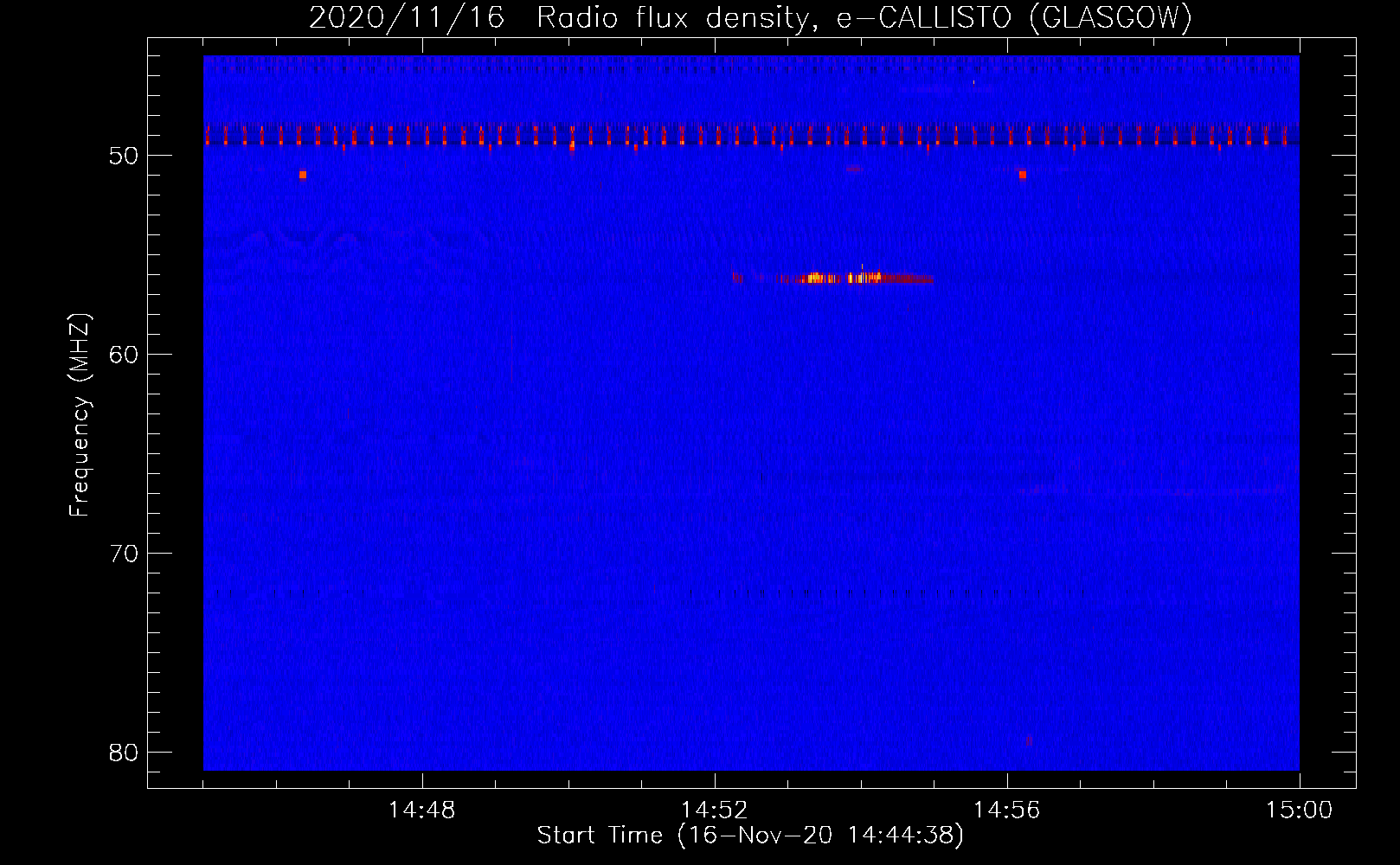
Task: Click the red square near 51 MHz at 14:56
Action: (x=1022, y=175)
